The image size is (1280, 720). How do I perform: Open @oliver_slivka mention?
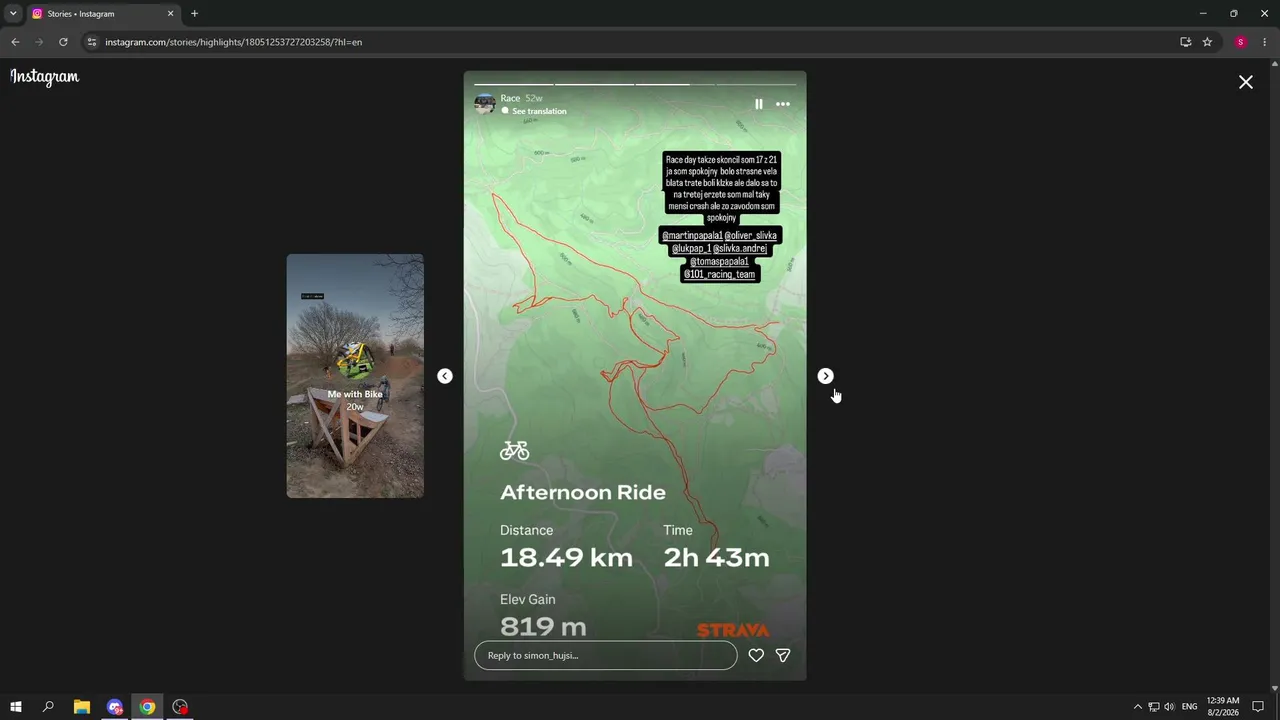point(751,236)
